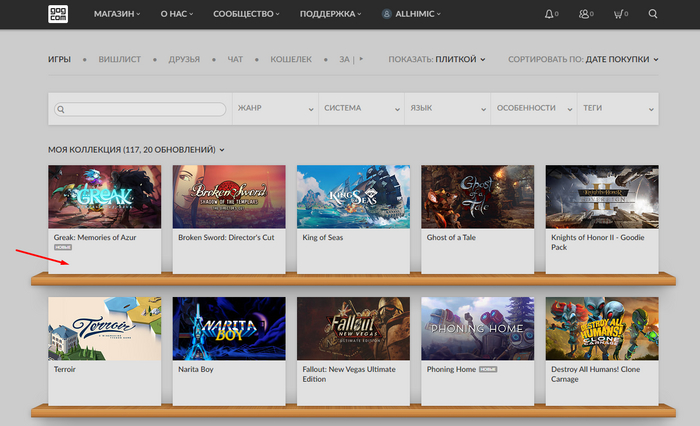Open Fallout: New Vegas Ultimate Edition thumbnail
The image size is (700, 426).
pyautogui.click(x=353, y=329)
